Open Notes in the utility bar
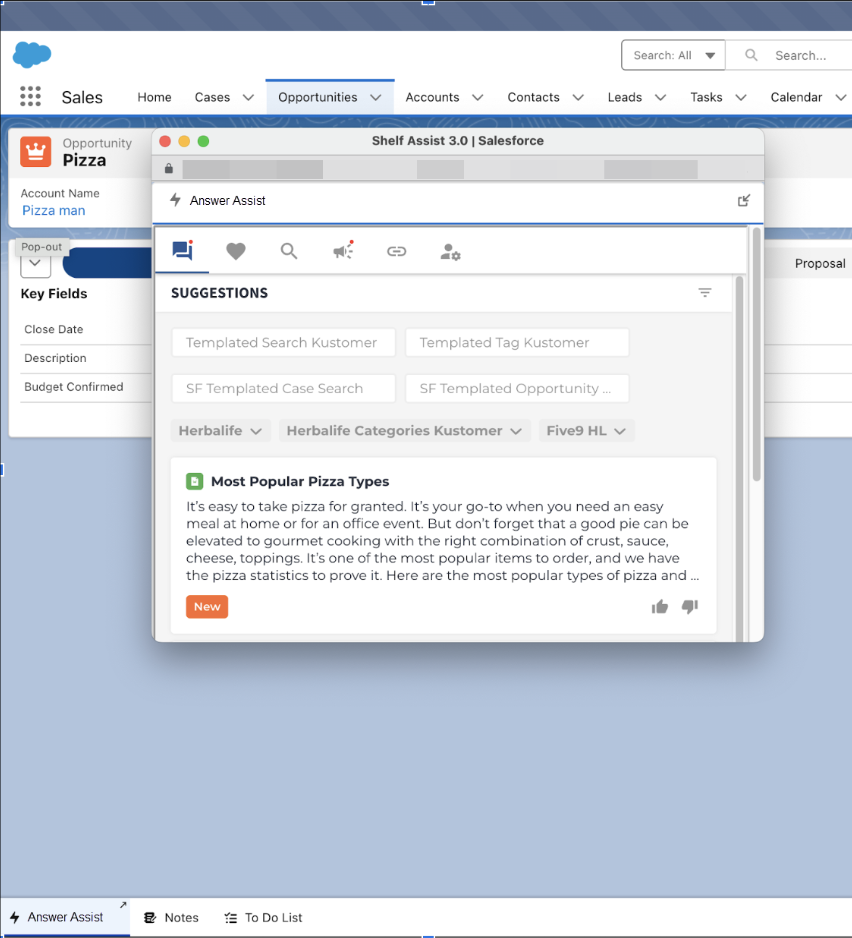The image size is (852, 938). click(172, 917)
